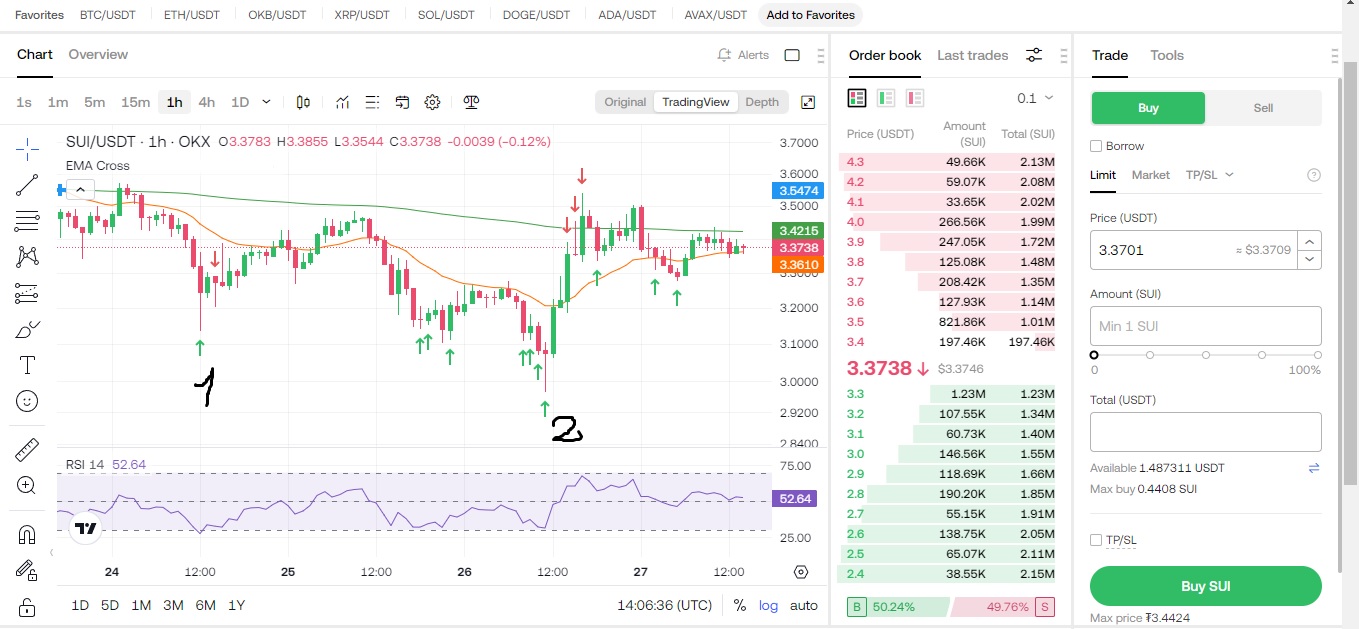Open fullscreen chart mode

[808, 102]
